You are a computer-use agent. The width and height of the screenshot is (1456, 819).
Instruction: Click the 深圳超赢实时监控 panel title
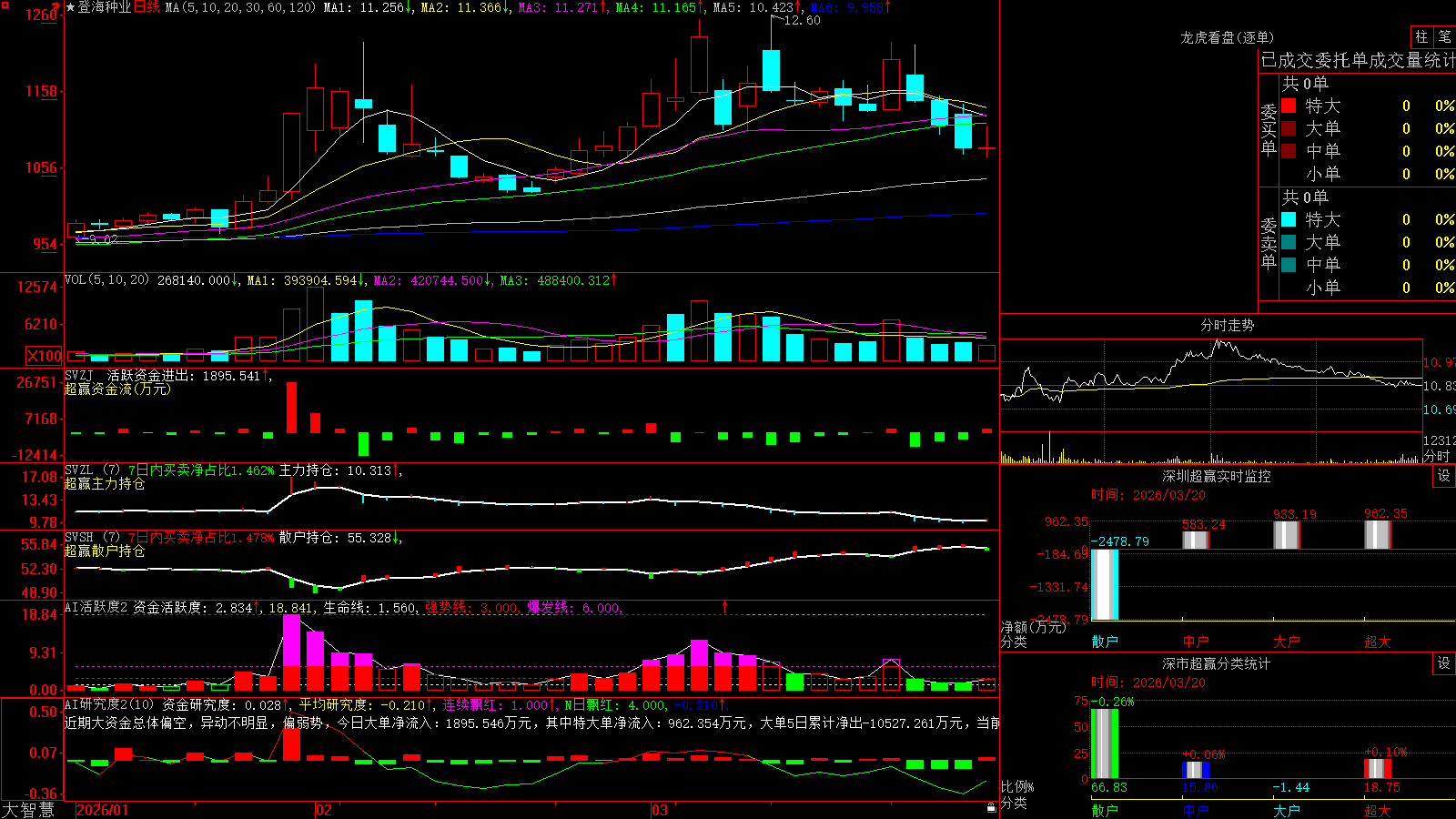(1216, 476)
